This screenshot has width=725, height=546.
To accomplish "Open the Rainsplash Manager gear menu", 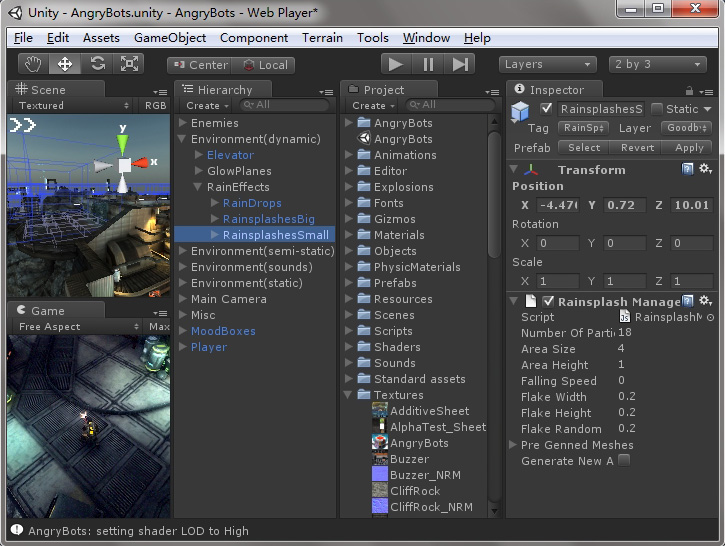I will coord(705,301).
